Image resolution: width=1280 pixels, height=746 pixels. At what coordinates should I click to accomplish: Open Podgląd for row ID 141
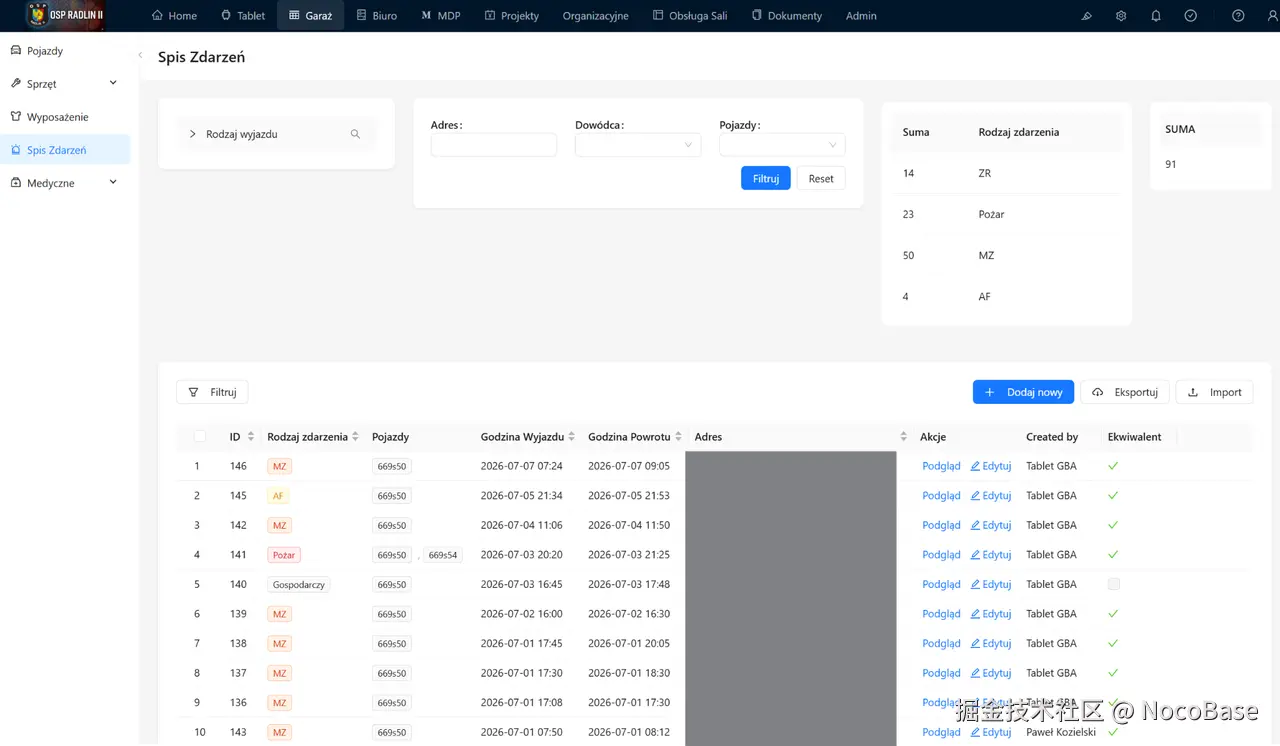tap(941, 554)
